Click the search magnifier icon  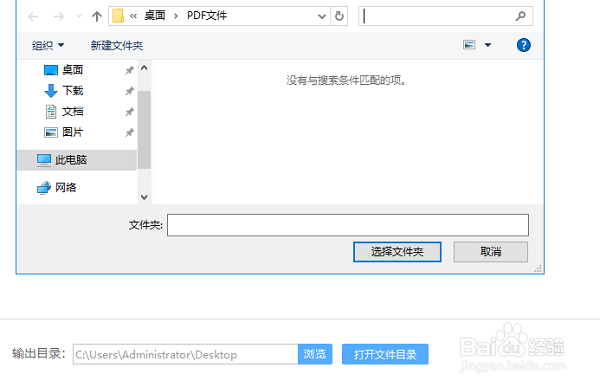coord(520,16)
